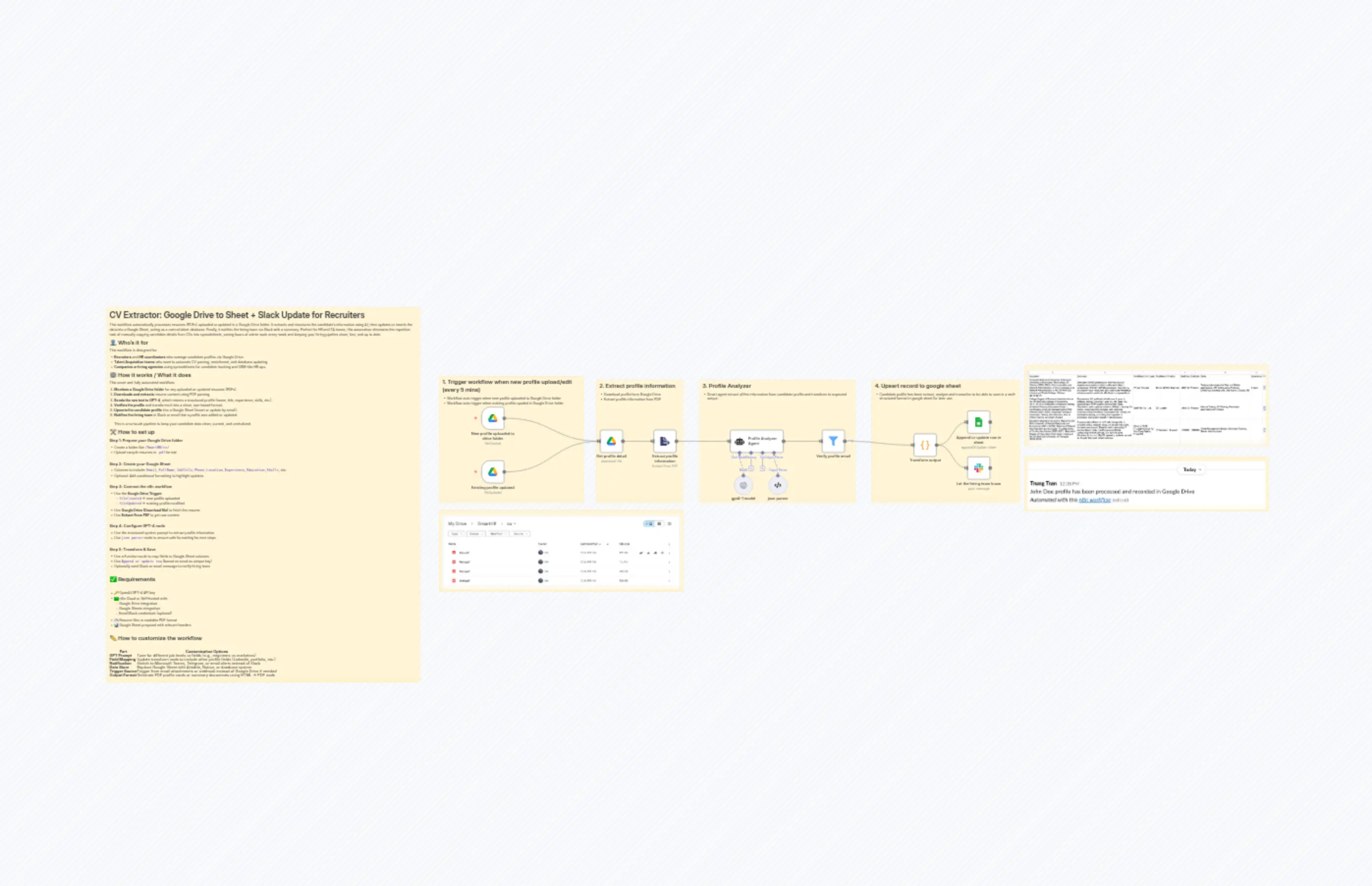Open the SmartHR breadcrumb item
The image size is (1372, 886).
point(488,524)
